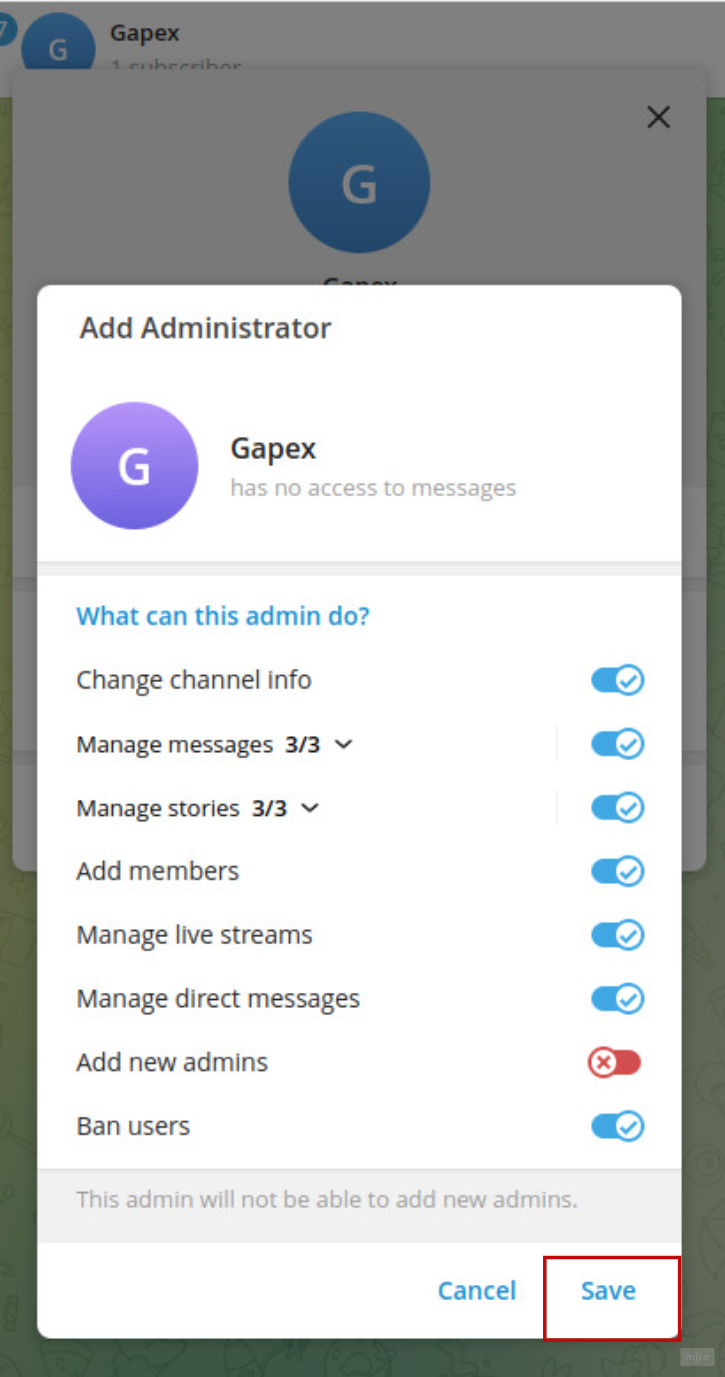Close the channel info panel with X
The height and width of the screenshot is (1377, 725).
658,117
